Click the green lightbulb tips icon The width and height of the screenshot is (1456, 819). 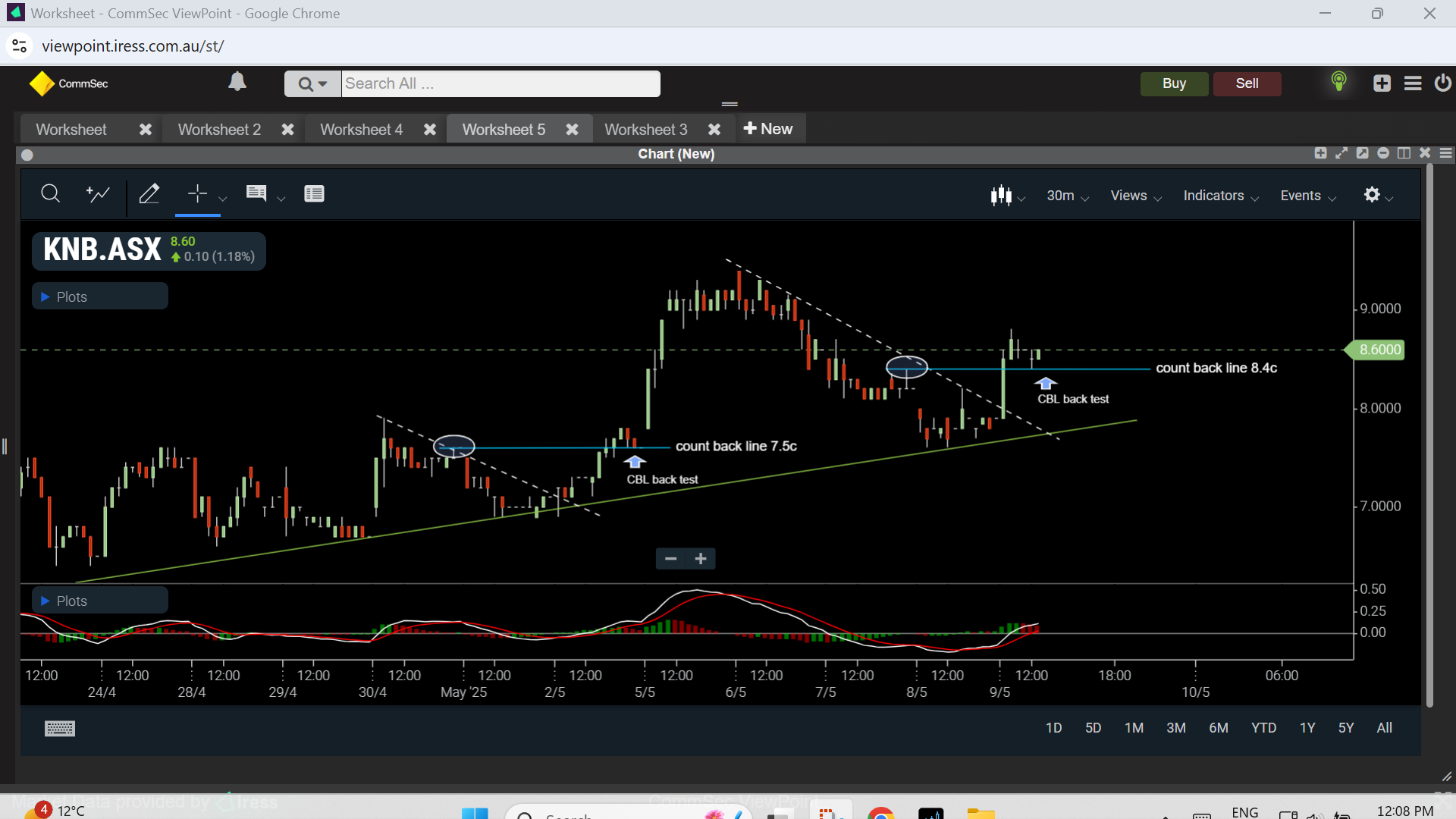[x=1338, y=82]
